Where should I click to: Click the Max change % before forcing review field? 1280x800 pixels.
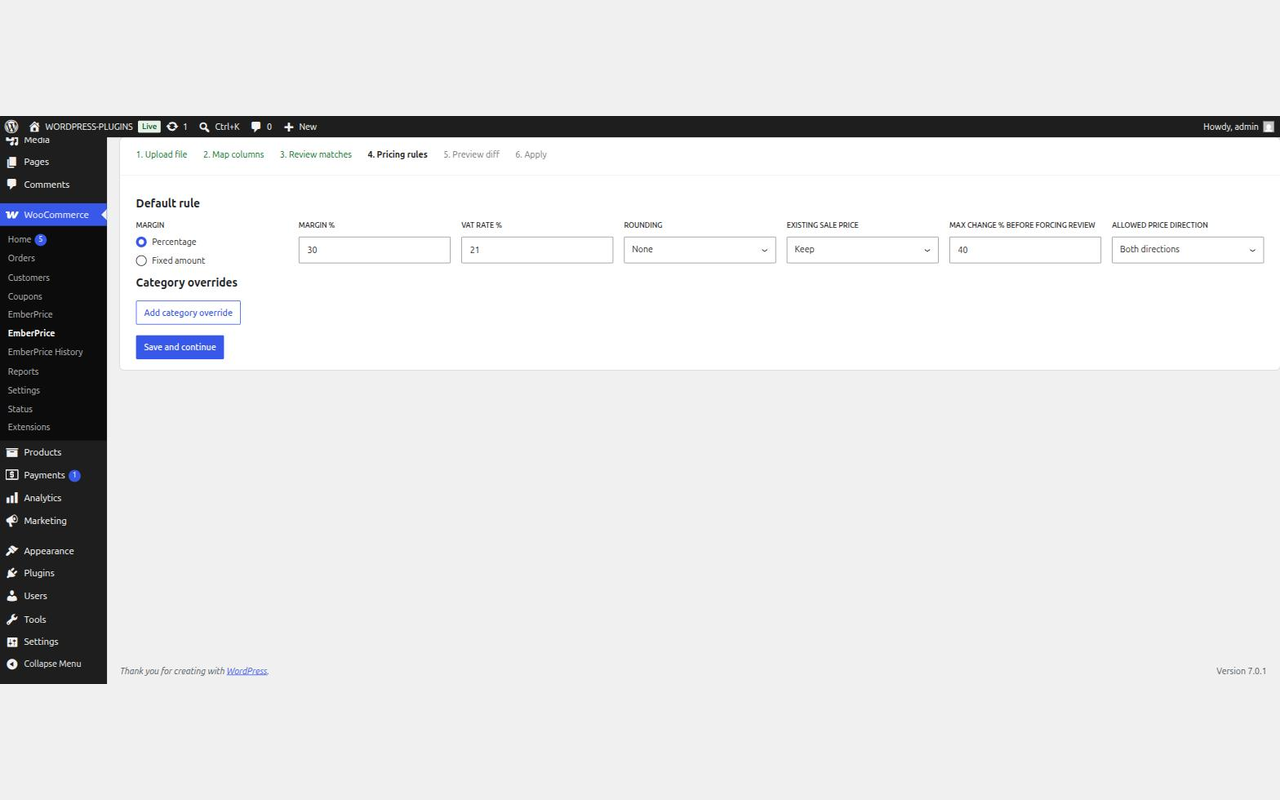[x=1025, y=250]
